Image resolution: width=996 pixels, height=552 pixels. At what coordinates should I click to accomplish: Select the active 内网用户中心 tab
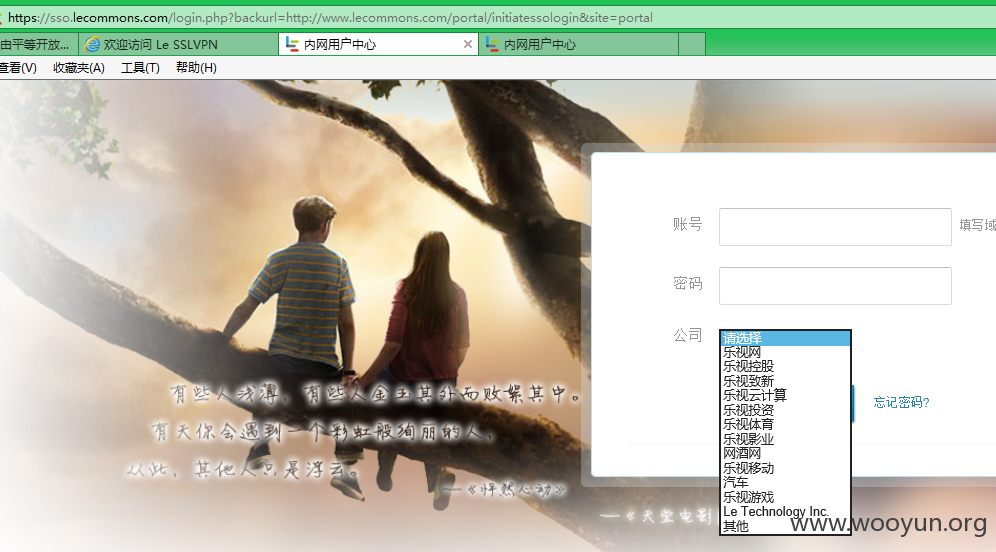tap(378, 44)
